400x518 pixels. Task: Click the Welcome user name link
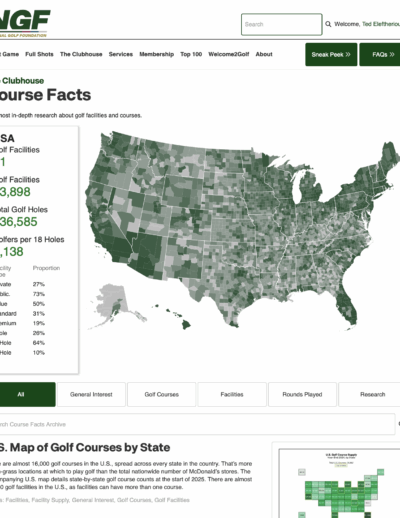[x=381, y=24]
